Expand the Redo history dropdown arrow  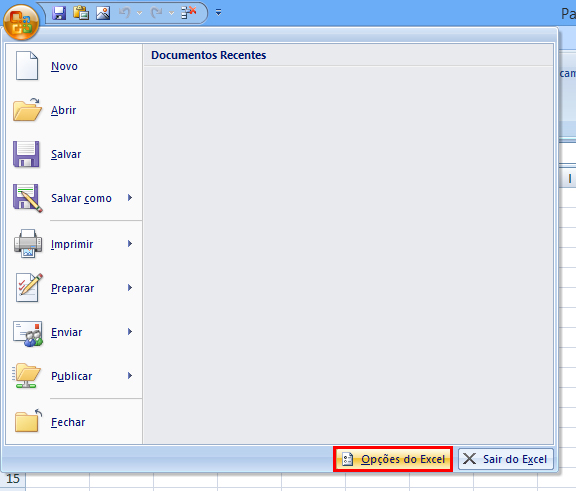[172, 13]
